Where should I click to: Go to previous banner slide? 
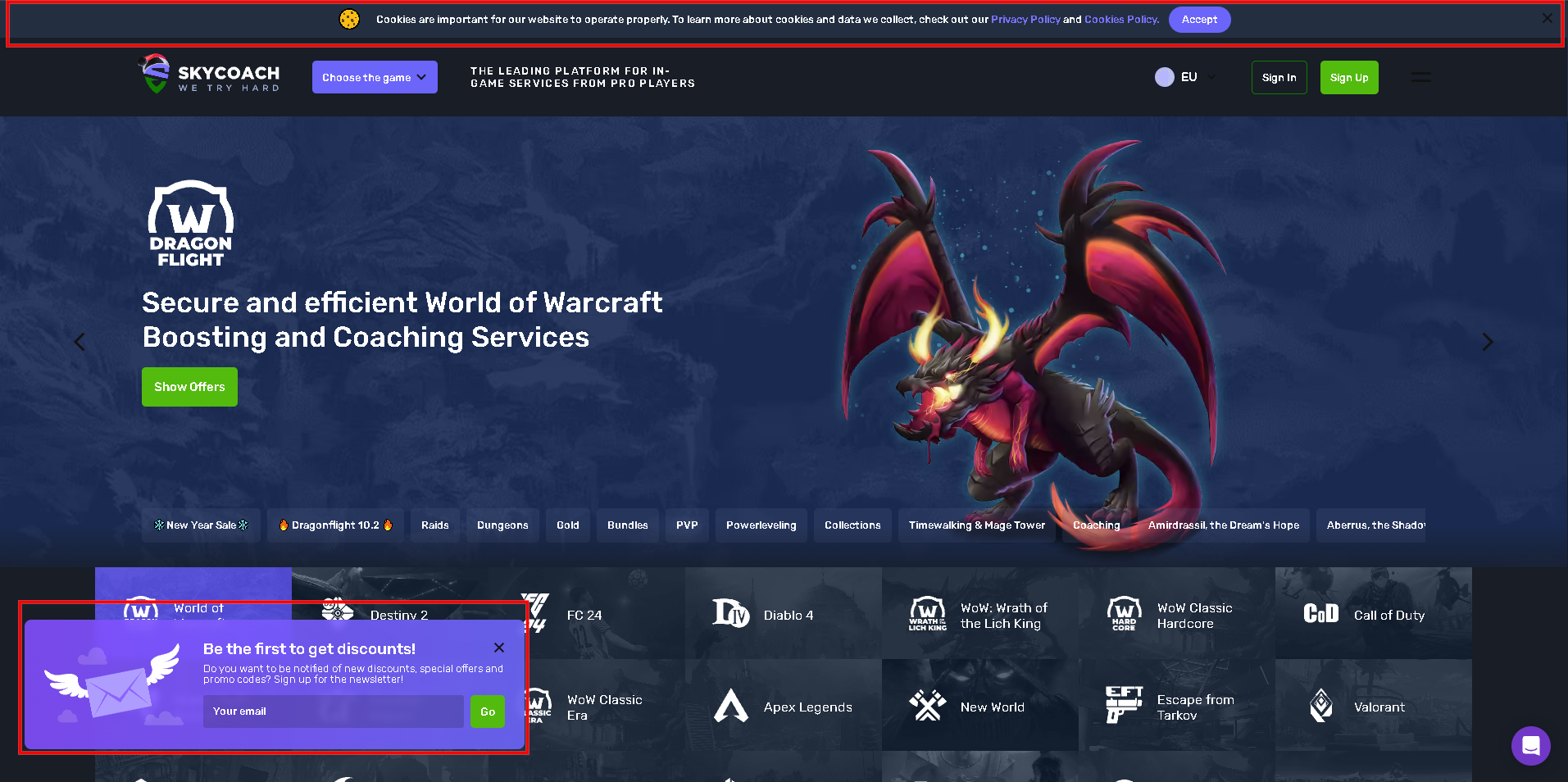click(80, 342)
